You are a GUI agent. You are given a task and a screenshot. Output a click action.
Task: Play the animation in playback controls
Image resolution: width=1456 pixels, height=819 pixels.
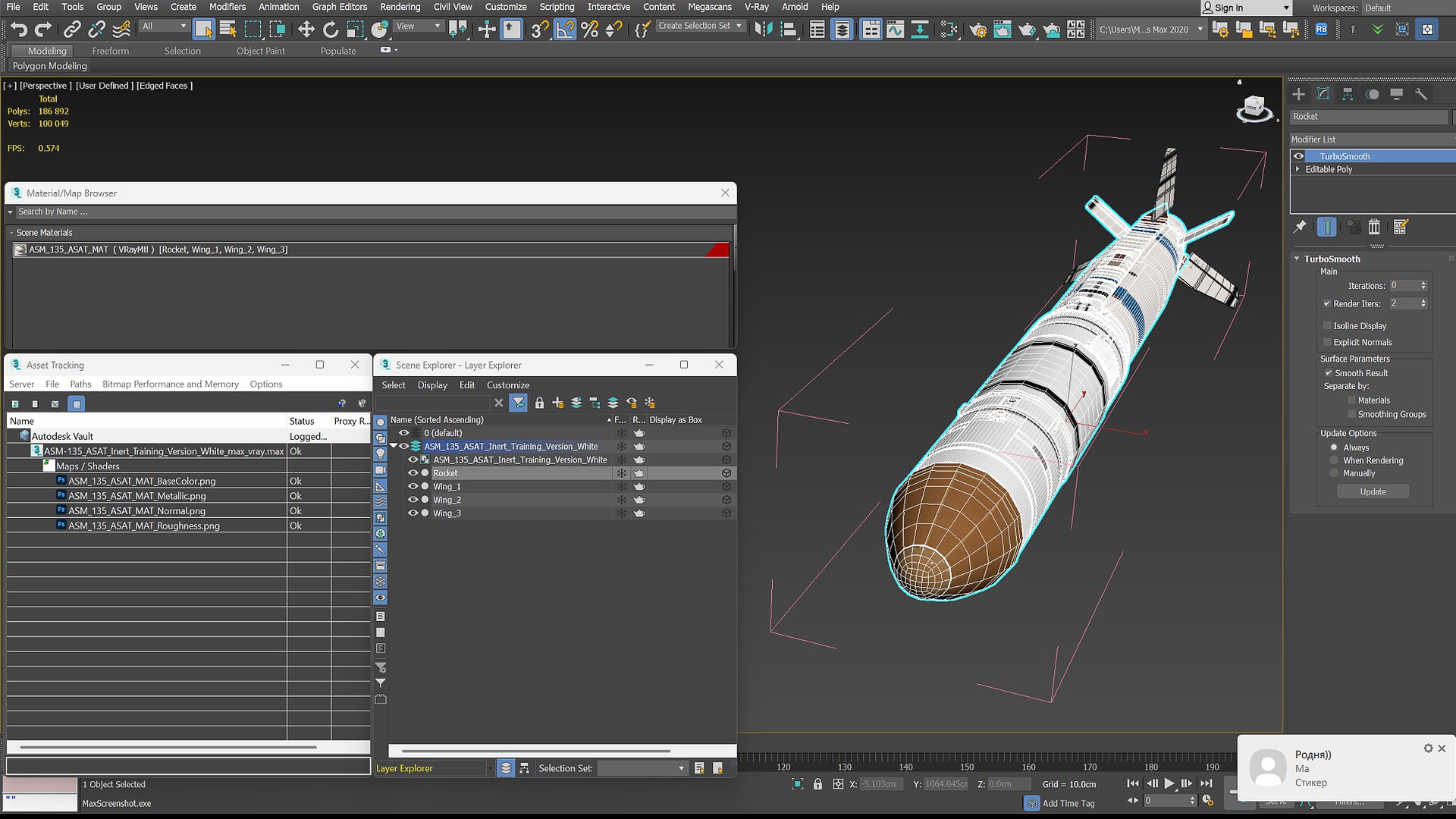point(1169,783)
